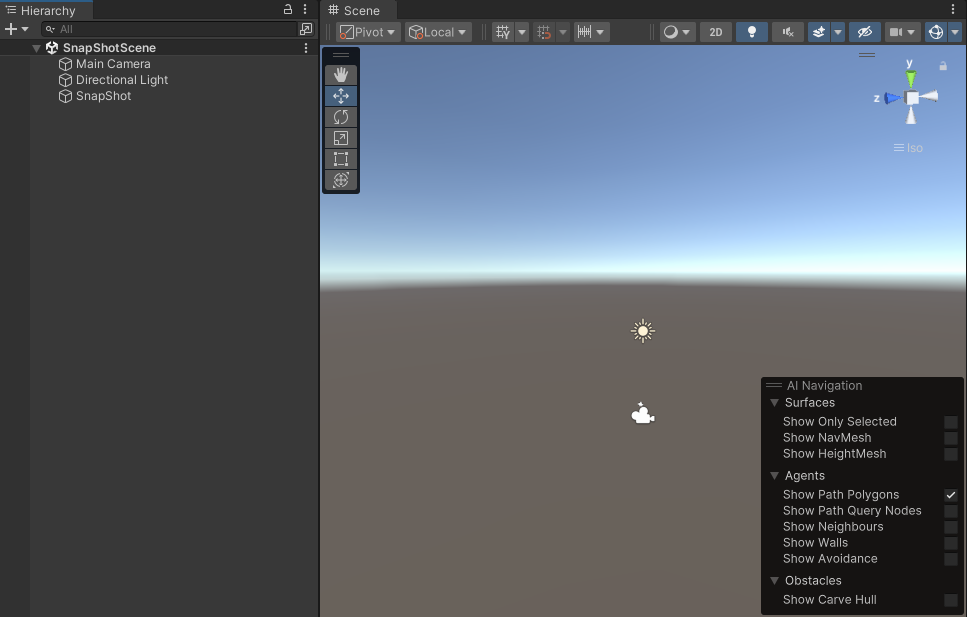
Task: Open the scene effects dropdown arrow
Action: pyautogui.click(x=837, y=32)
